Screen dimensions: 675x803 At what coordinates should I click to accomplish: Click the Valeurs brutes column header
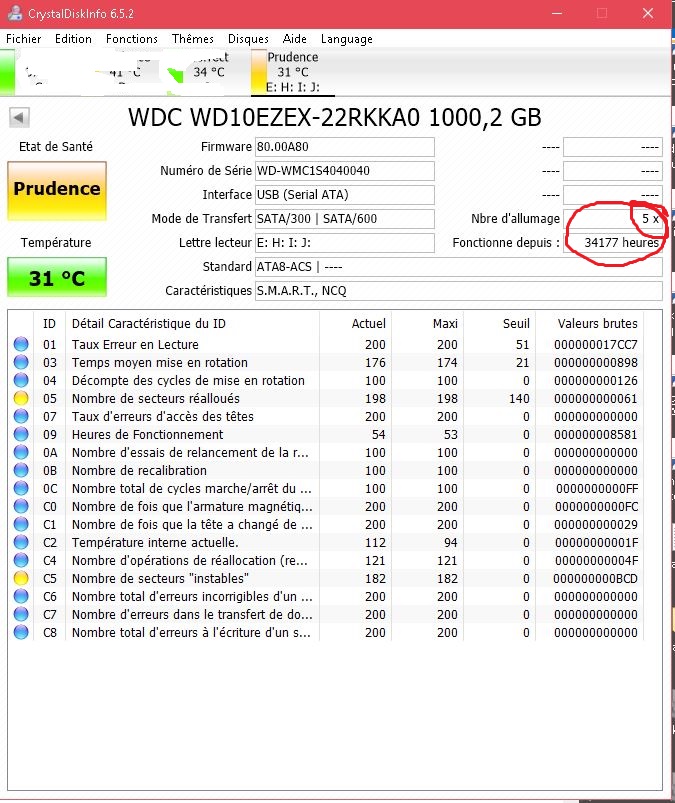589,324
